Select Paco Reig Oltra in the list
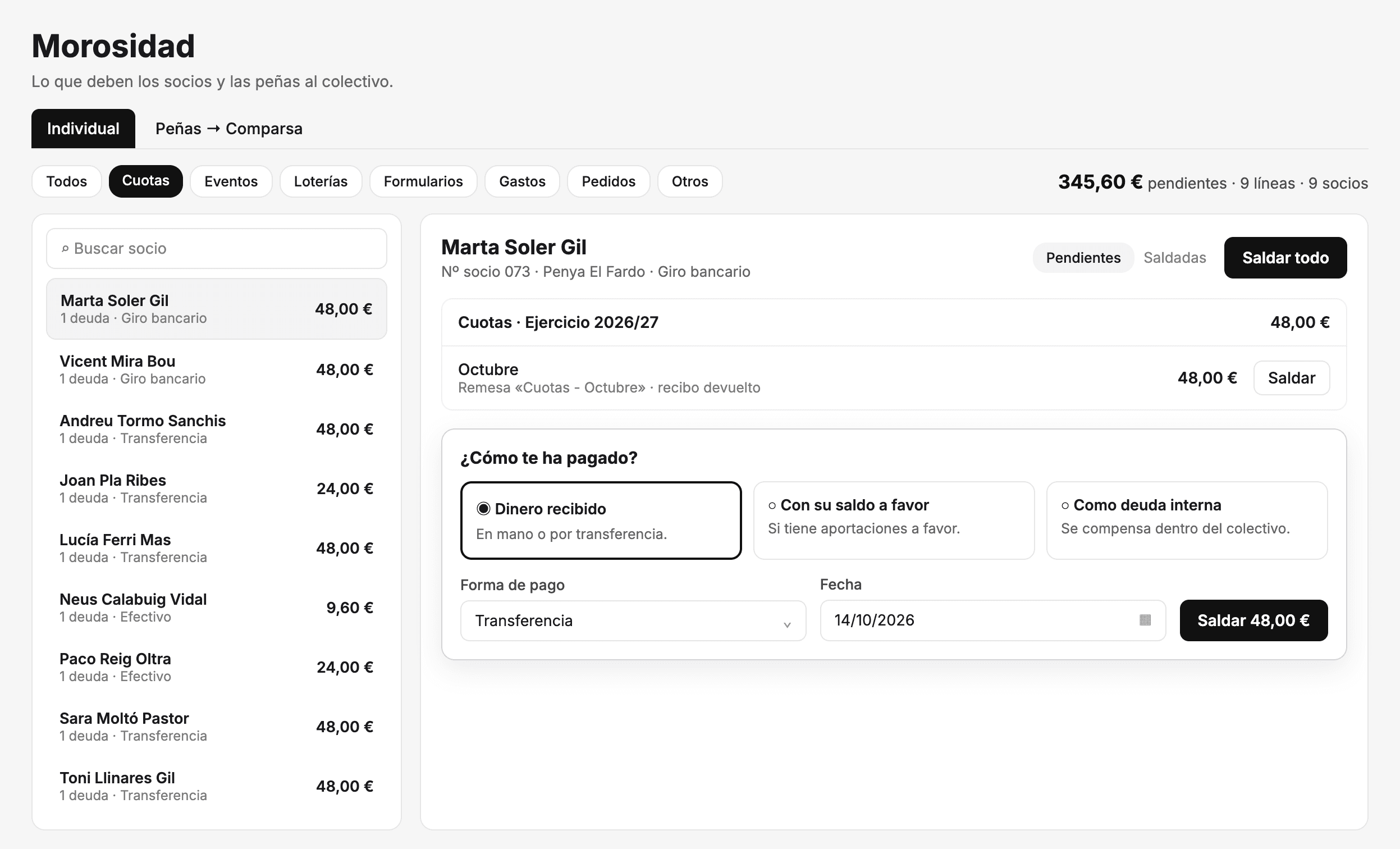 click(x=217, y=667)
